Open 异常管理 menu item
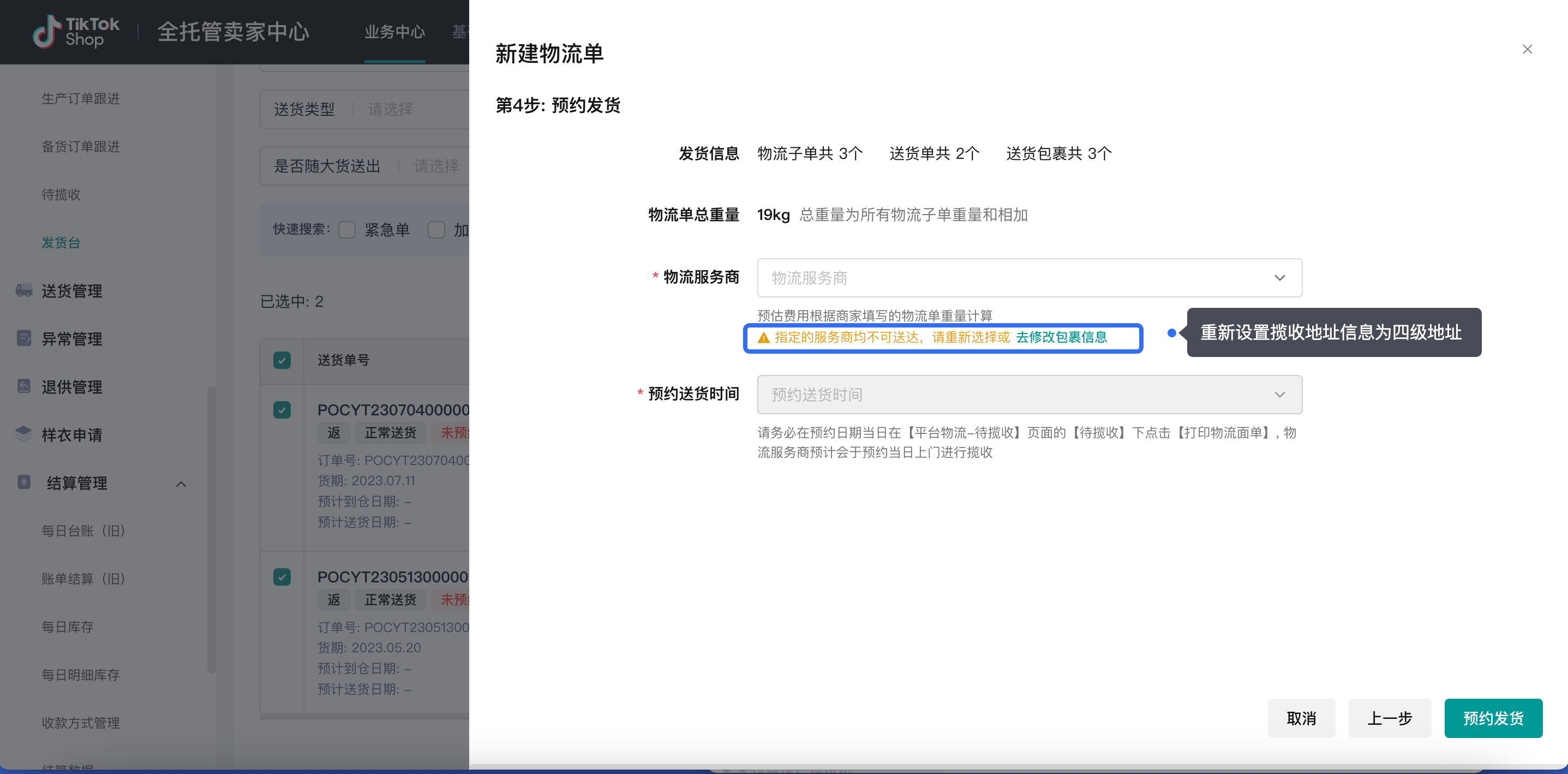Screen dimensions: 1568x774 click(72, 338)
